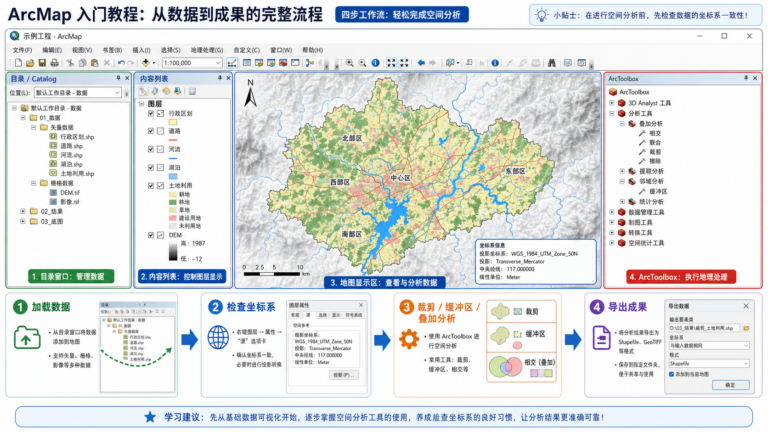Select the 相交 tool in ArcToolbox
This screenshot has width=768, height=432.
(655, 133)
